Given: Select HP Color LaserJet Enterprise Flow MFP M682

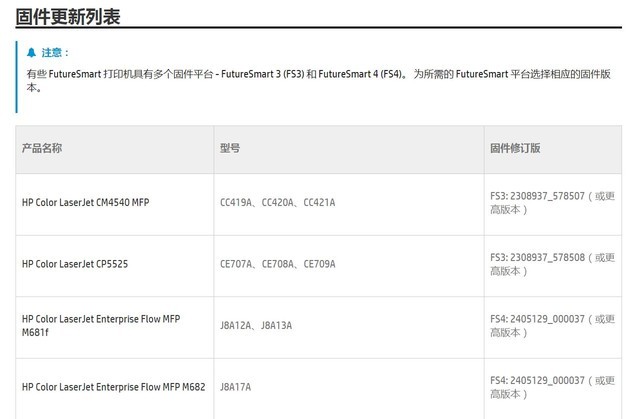Looking at the screenshot, I should click(113, 387).
